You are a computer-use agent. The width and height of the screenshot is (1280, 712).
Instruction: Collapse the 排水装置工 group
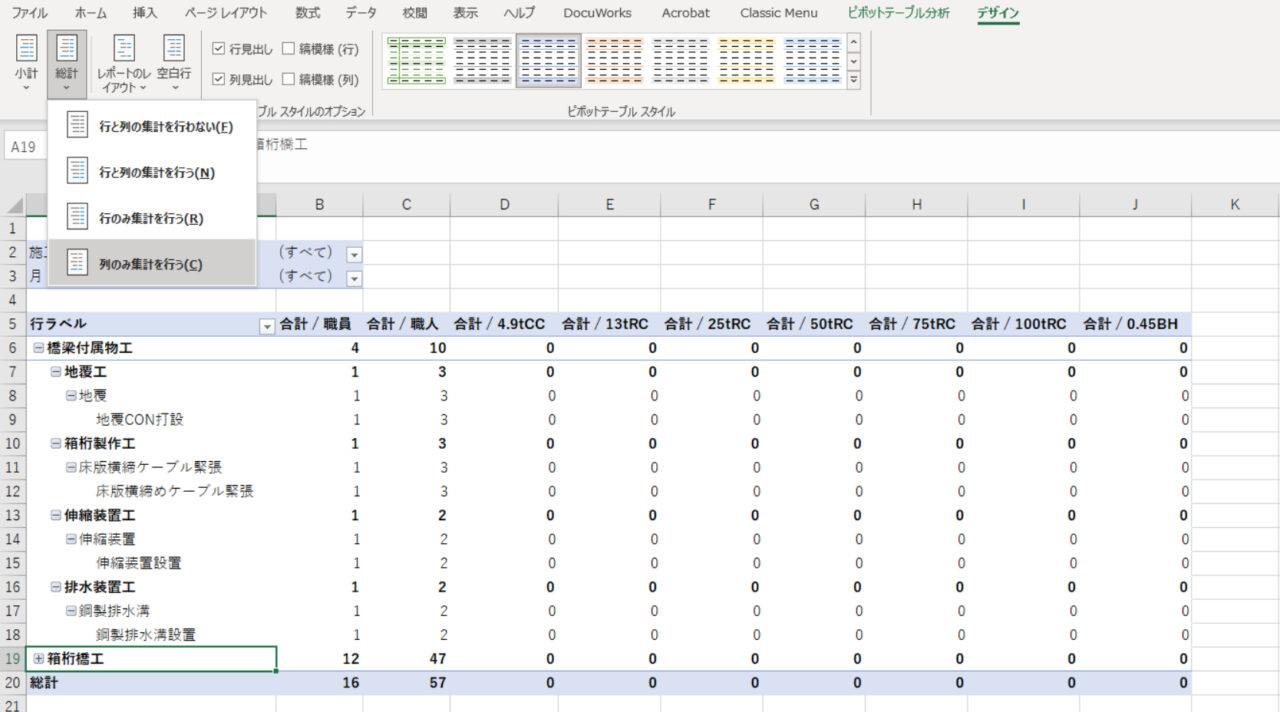(x=56, y=588)
